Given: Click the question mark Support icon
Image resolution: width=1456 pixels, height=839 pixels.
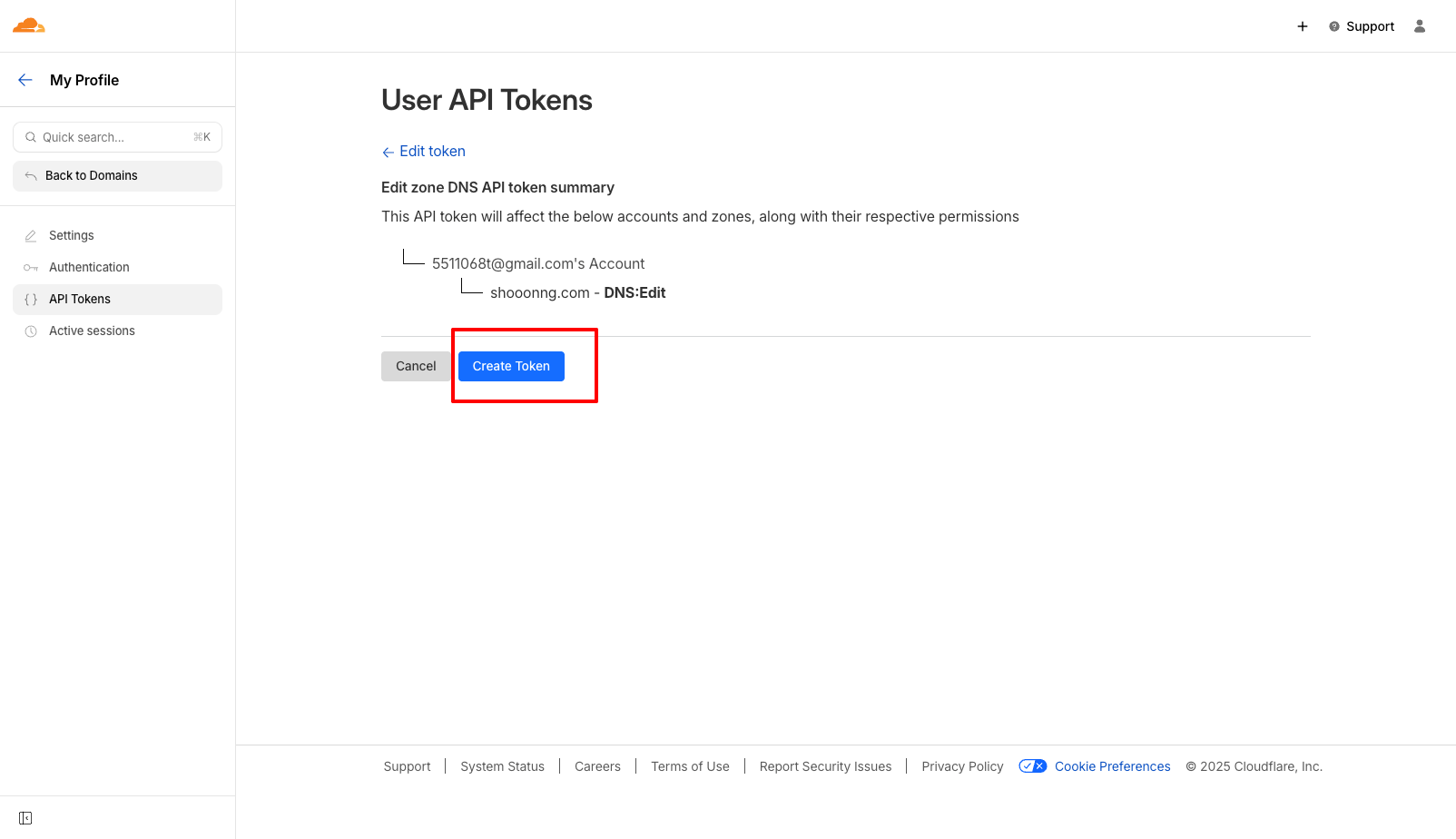Looking at the screenshot, I should point(1334,26).
